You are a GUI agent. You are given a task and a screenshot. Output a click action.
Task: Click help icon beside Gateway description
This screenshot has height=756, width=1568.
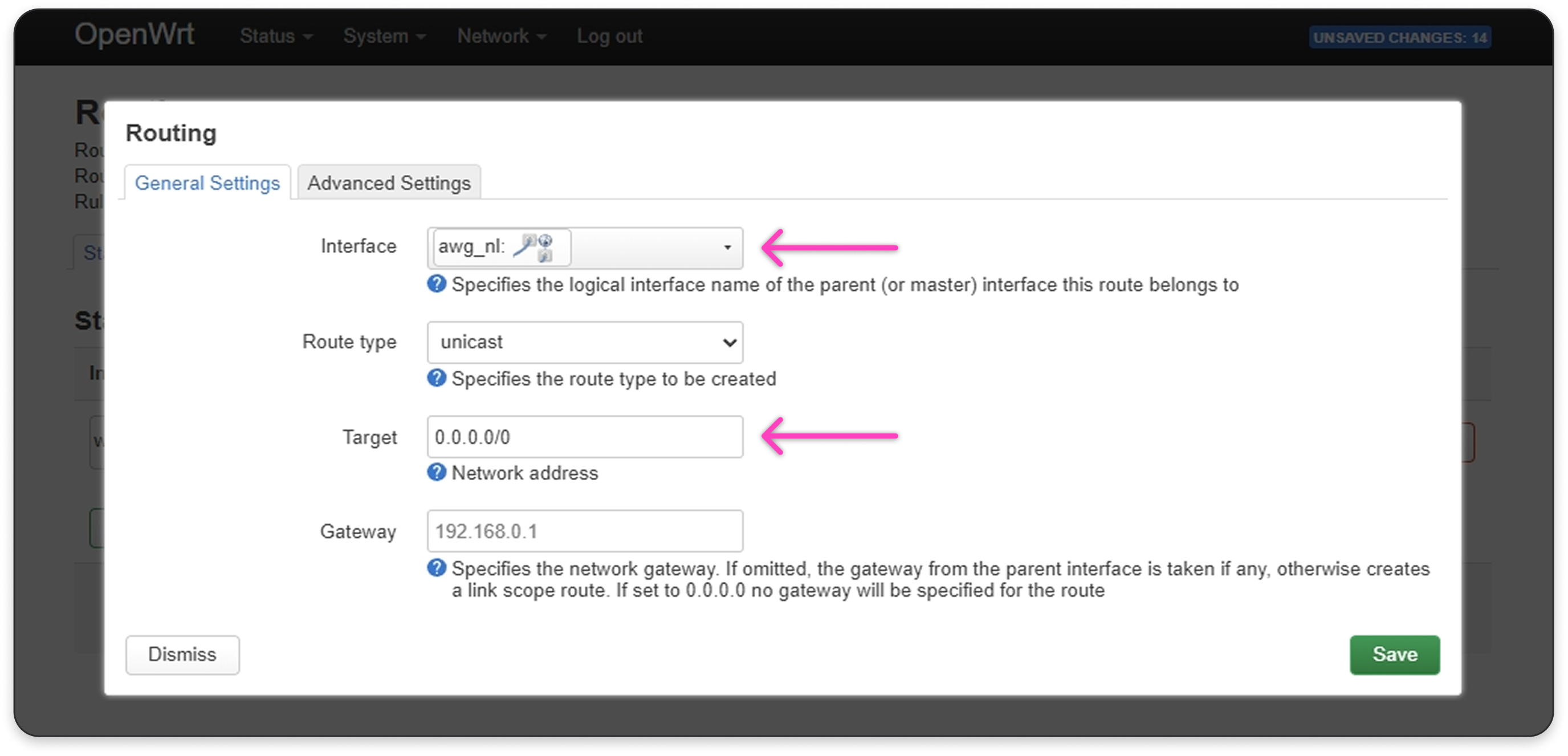click(437, 568)
